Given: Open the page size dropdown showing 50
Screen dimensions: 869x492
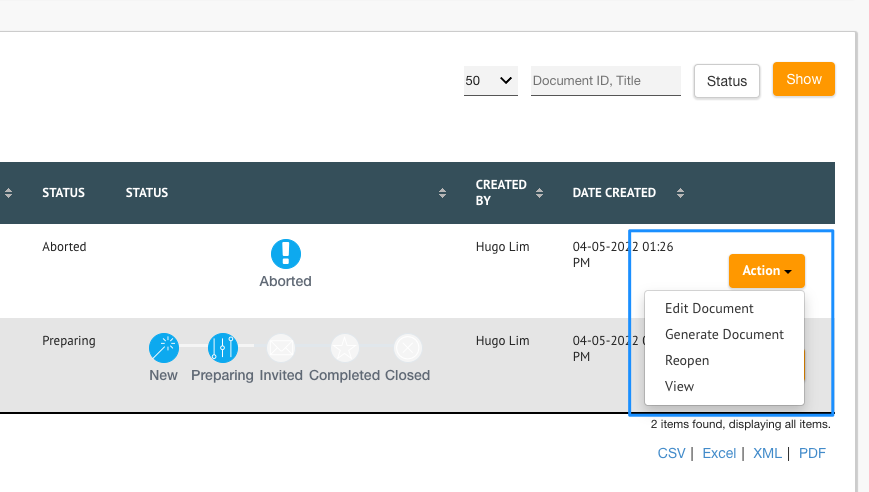Looking at the screenshot, I should click(x=490, y=81).
